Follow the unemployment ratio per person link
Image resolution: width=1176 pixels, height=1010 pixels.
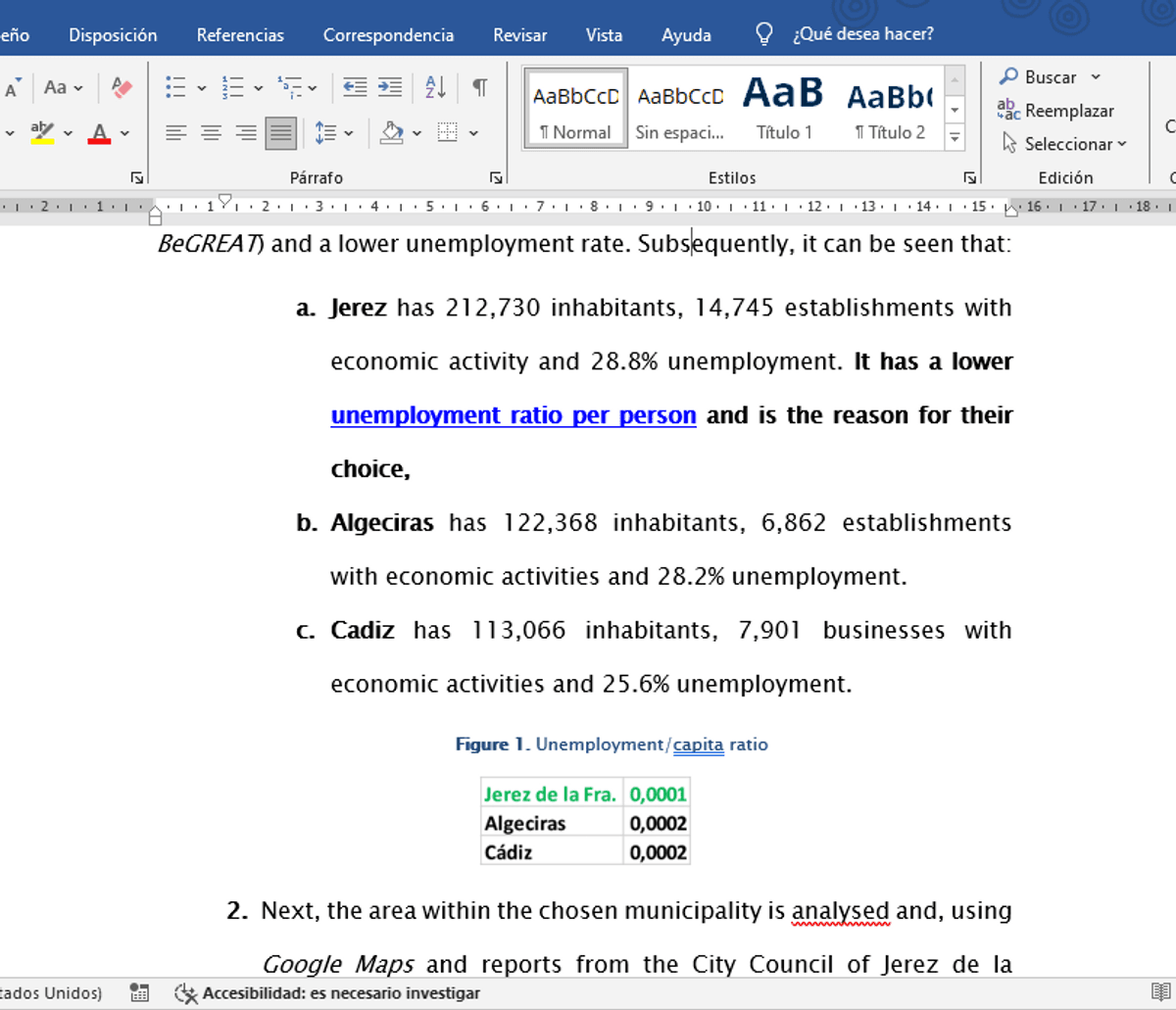(513, 415)
